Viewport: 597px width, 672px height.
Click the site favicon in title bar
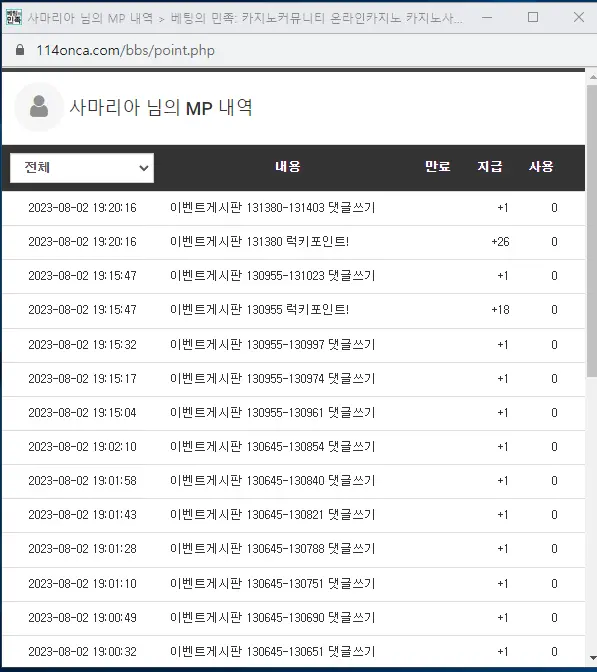pos(14,17)
